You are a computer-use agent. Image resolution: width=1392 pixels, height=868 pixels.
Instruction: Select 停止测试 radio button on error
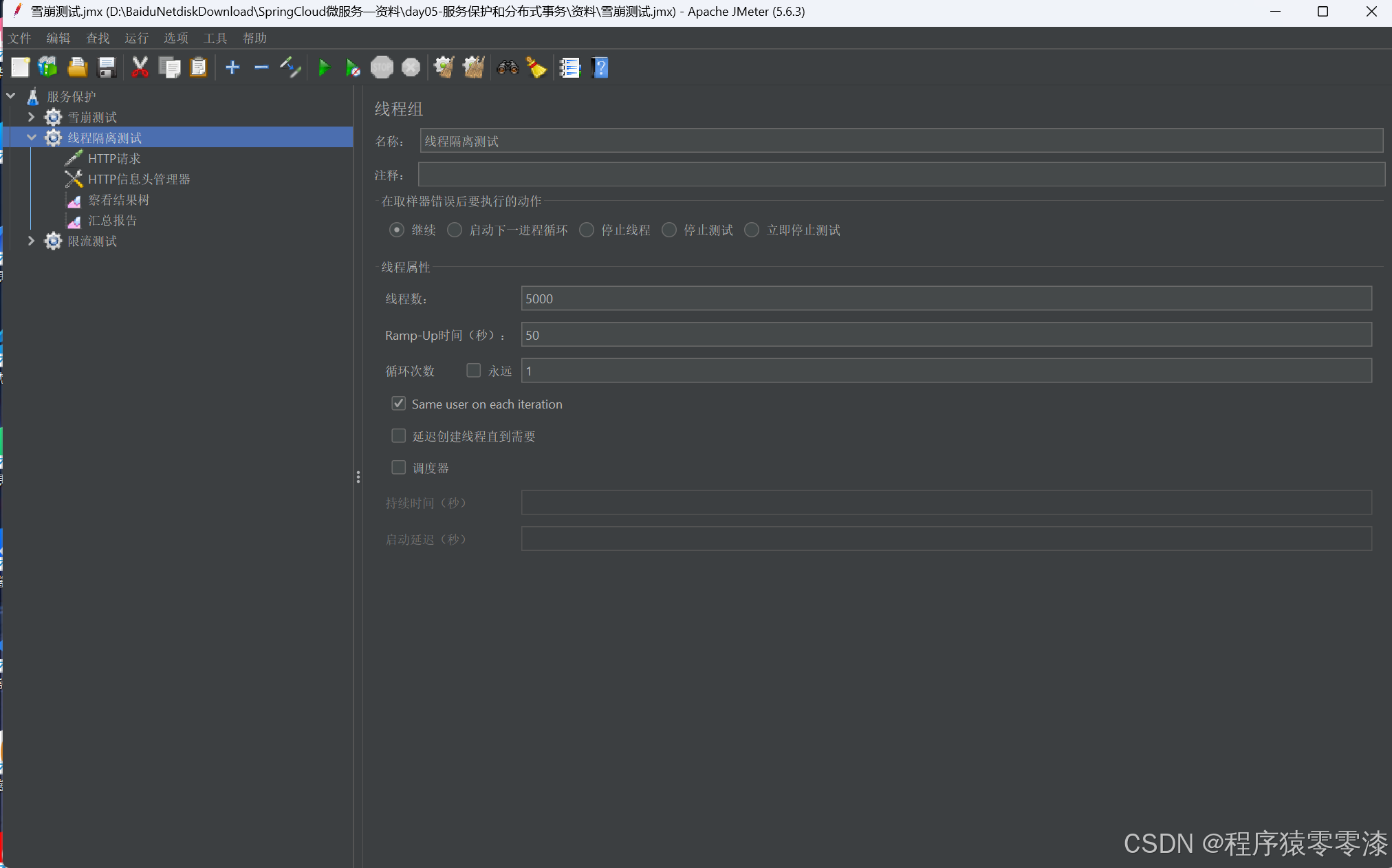point(670,230)
